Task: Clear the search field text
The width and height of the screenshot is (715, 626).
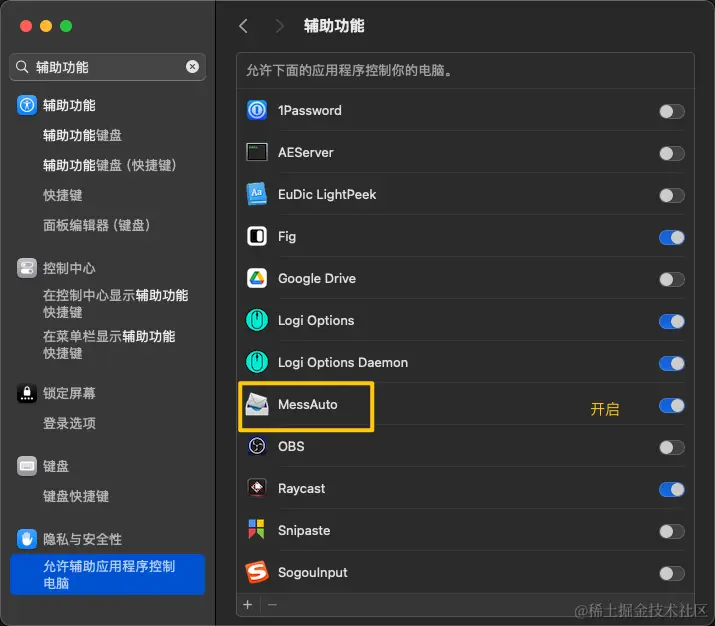Action: 192,67
